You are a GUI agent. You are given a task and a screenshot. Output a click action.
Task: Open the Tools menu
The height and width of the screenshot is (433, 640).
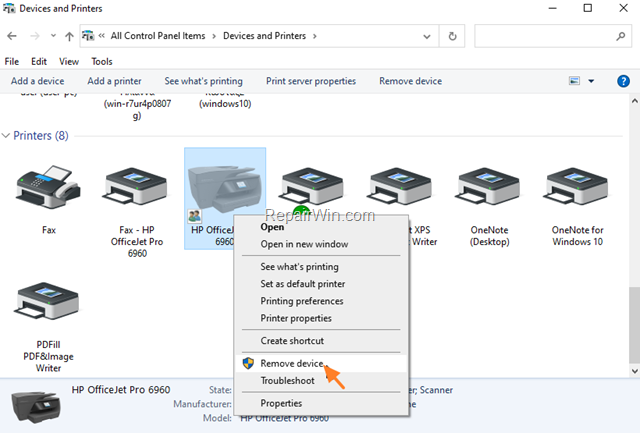coord(102,61)
